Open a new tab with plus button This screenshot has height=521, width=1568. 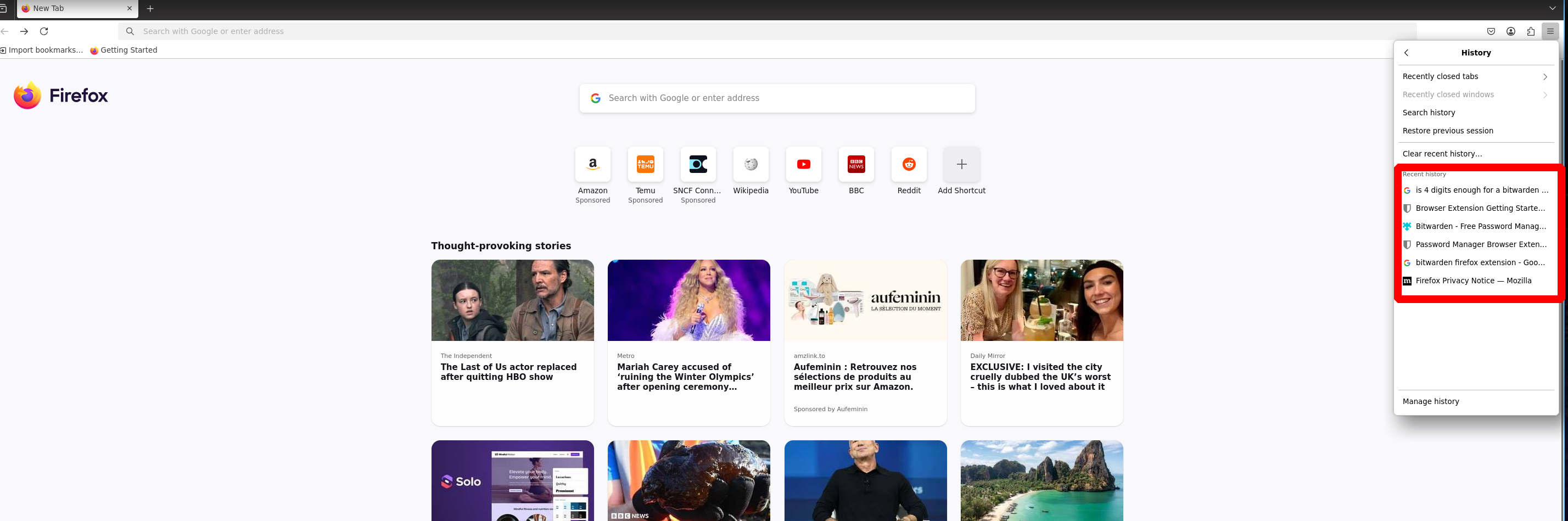150,9
